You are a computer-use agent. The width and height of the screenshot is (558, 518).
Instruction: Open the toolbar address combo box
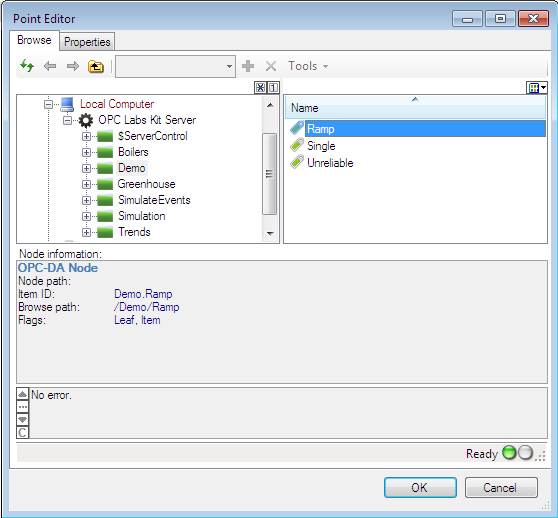click(x=175, y=66)
